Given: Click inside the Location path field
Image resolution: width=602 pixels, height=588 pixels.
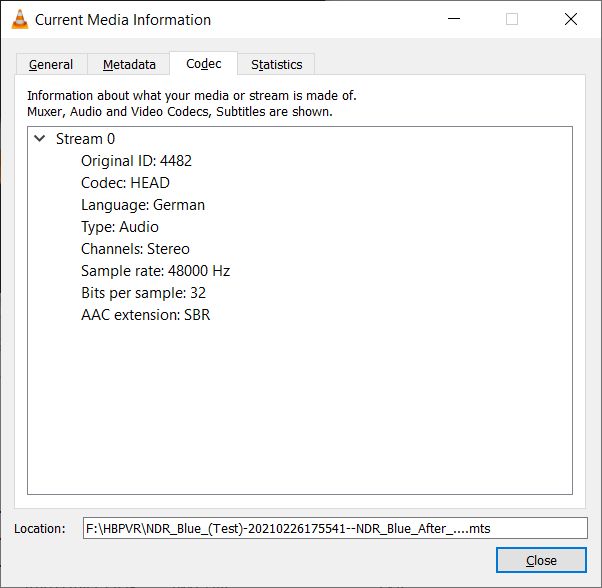Looking at the screenshot, I should pos(336,528).
